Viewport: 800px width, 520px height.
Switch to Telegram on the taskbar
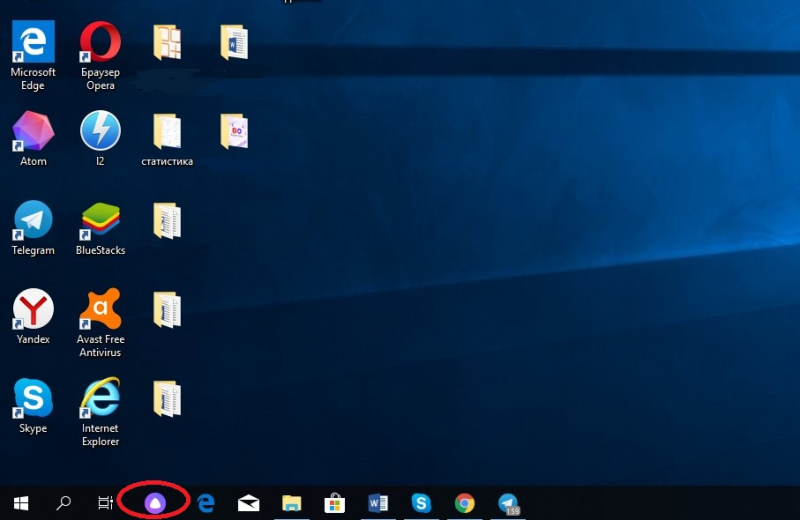(x=508, y=504)
